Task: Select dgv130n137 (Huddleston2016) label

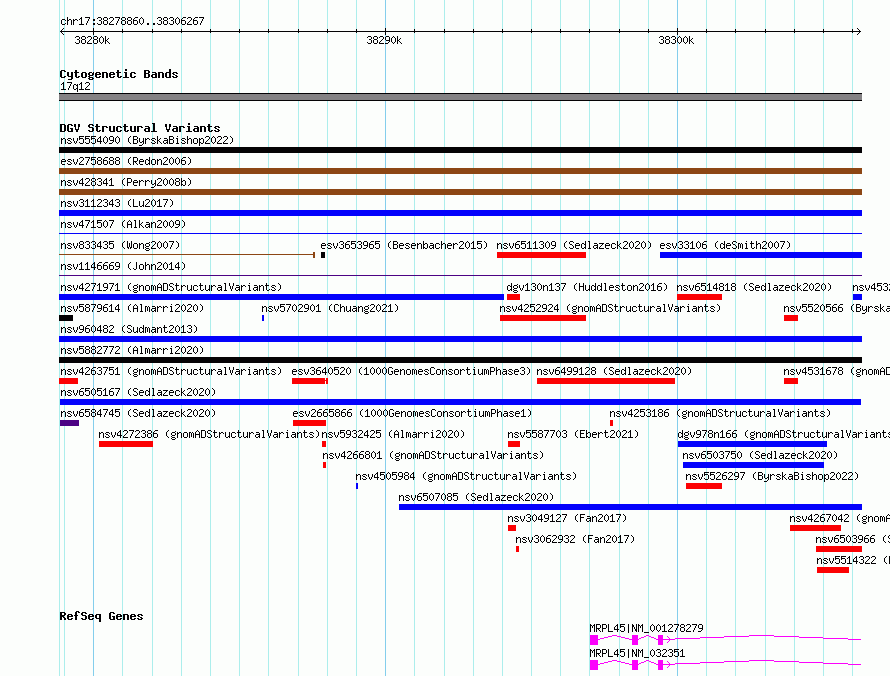Action: pyautogui.click(x=587, y=287)
